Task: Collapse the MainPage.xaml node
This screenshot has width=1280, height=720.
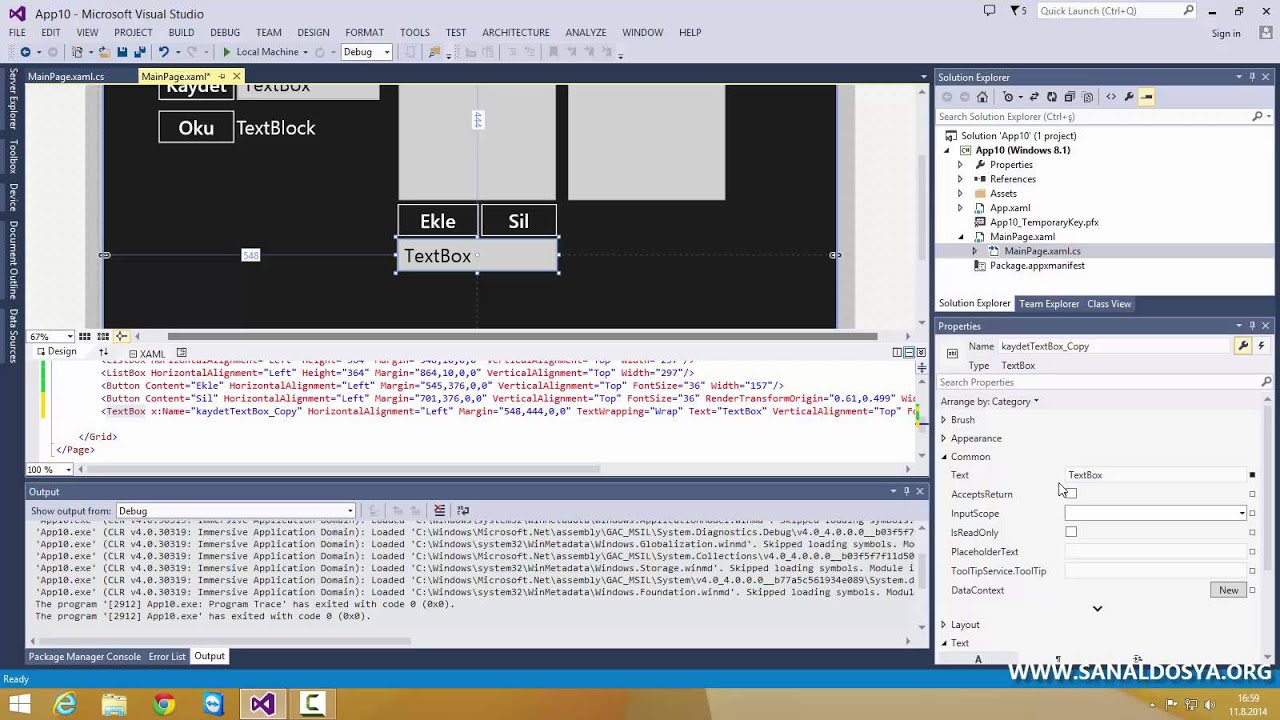Action: pyautogui.click(x=961, y=237)
